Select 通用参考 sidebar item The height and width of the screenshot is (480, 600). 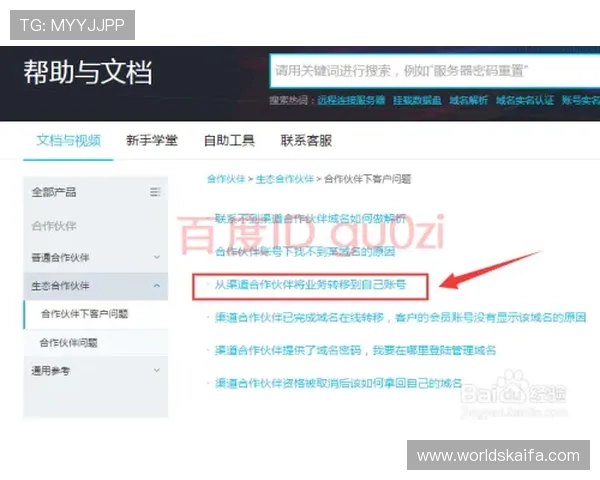(51, 371)
